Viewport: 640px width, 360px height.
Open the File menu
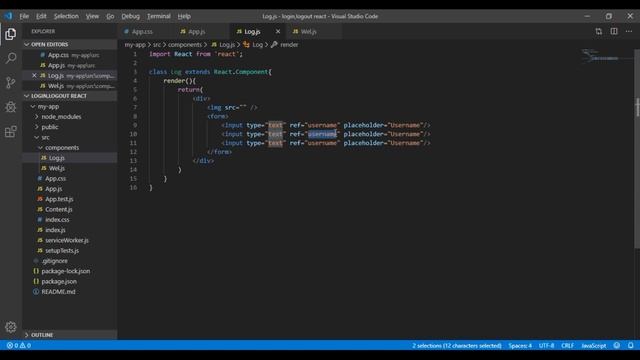(x=24, y=16)
